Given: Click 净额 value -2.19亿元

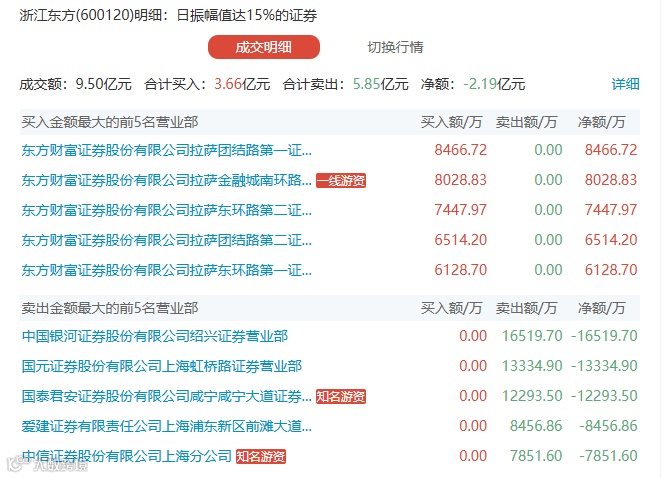Looking at the screenshot, I should pos(494,84).
